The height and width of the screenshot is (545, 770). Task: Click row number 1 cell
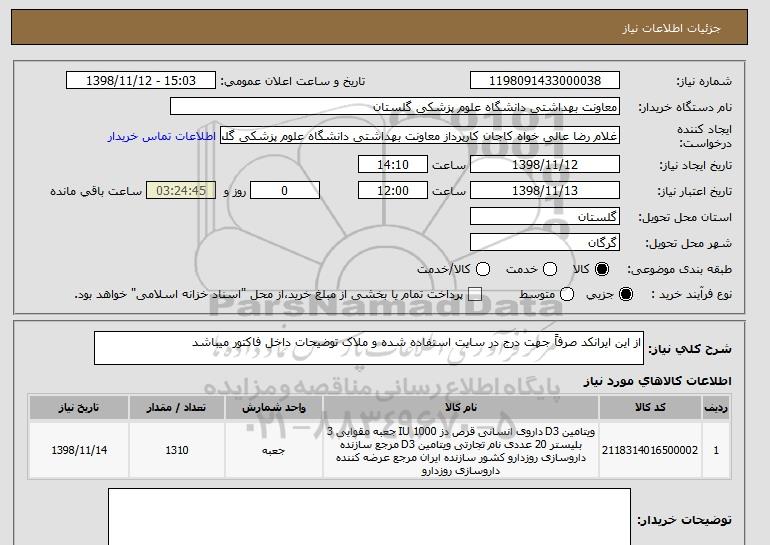(x=715, y=450)
